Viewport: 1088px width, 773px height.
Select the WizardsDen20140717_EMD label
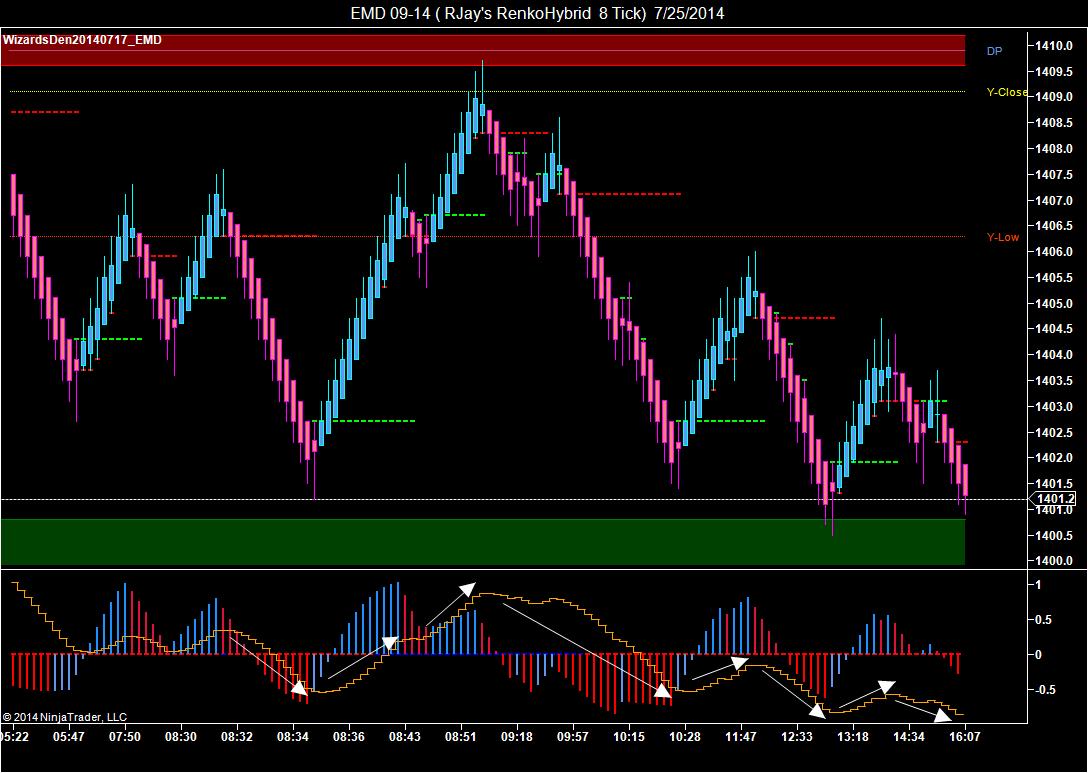(83, 40)
